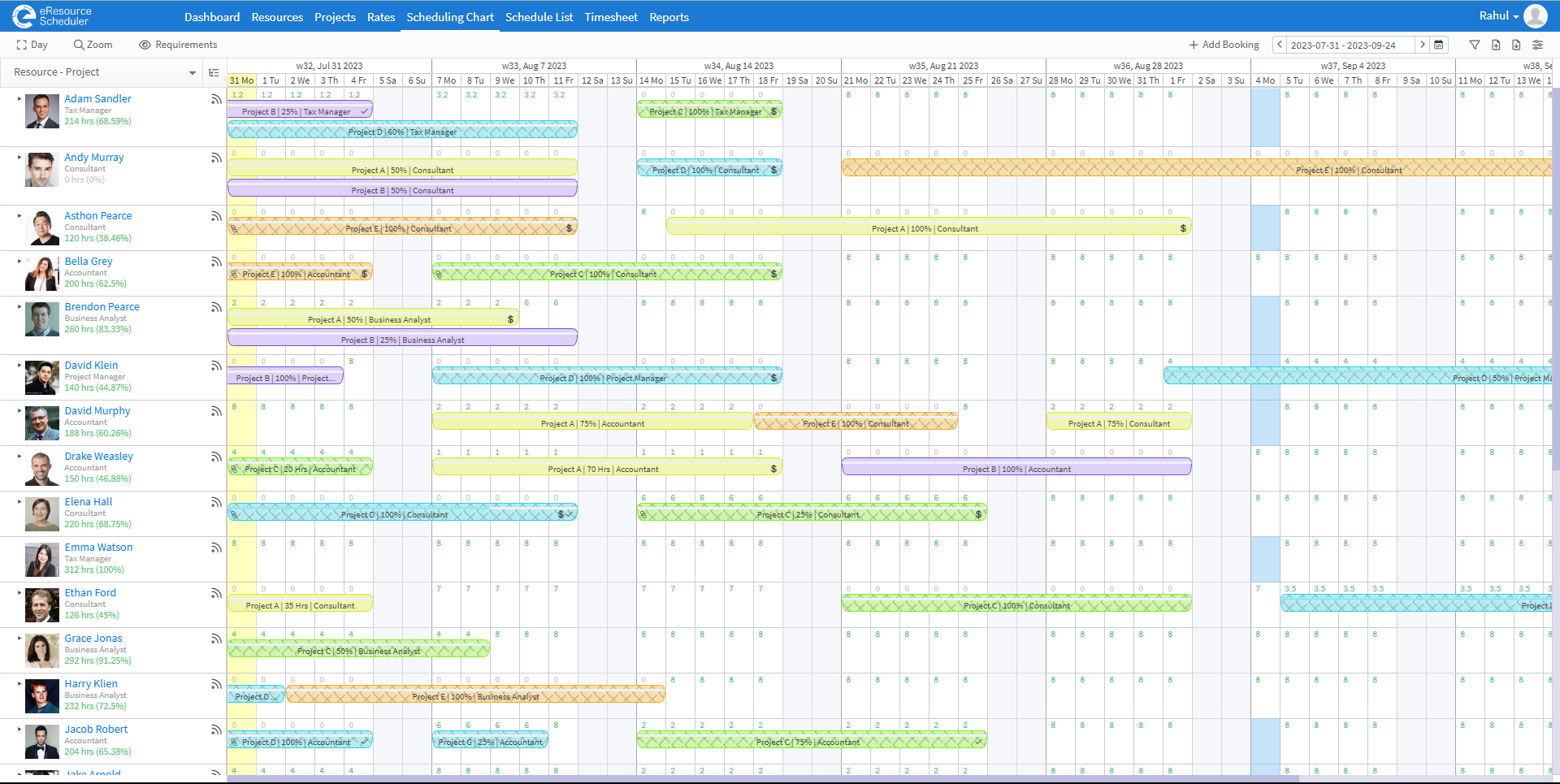Click the feed icon for Elena Hall
The width and height of the screenshot is (1560, 784).
216,502
